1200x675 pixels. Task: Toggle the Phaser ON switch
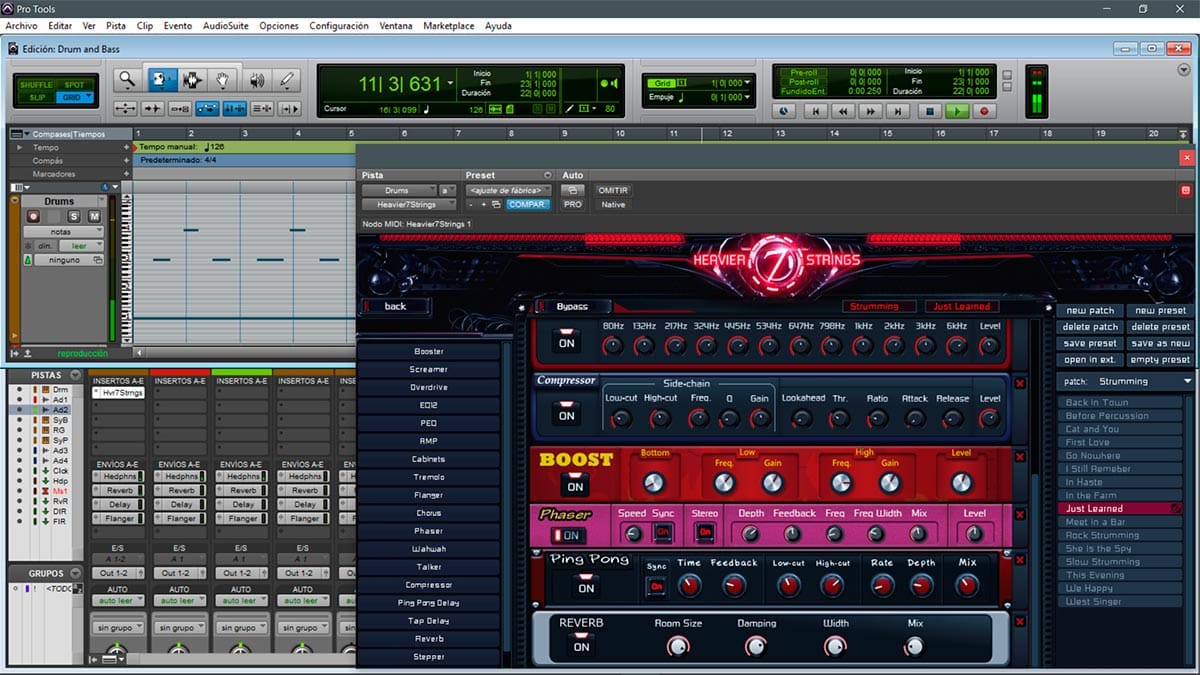click(x=570, y=536)
